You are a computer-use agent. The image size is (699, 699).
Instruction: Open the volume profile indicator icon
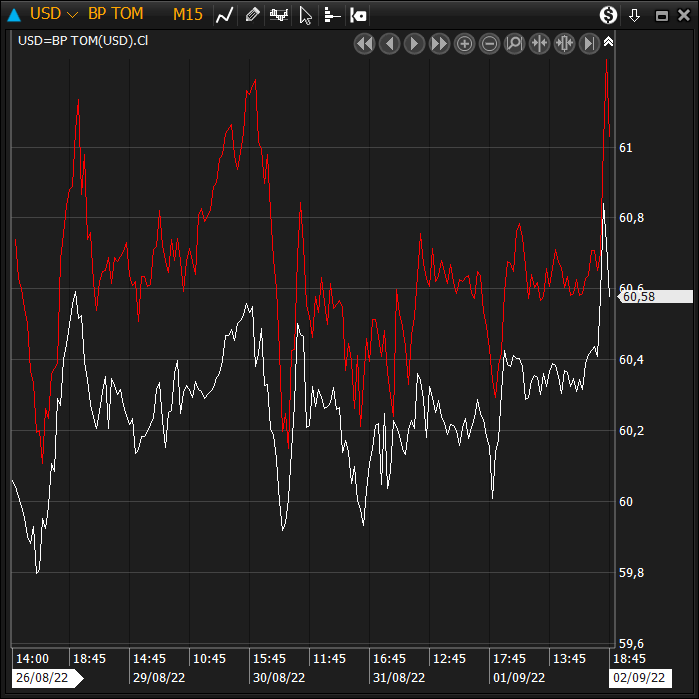click(332, 14)
